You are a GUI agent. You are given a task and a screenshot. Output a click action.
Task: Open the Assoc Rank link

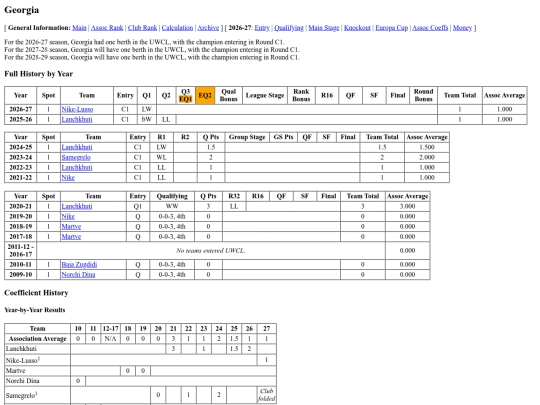[107, 28]
